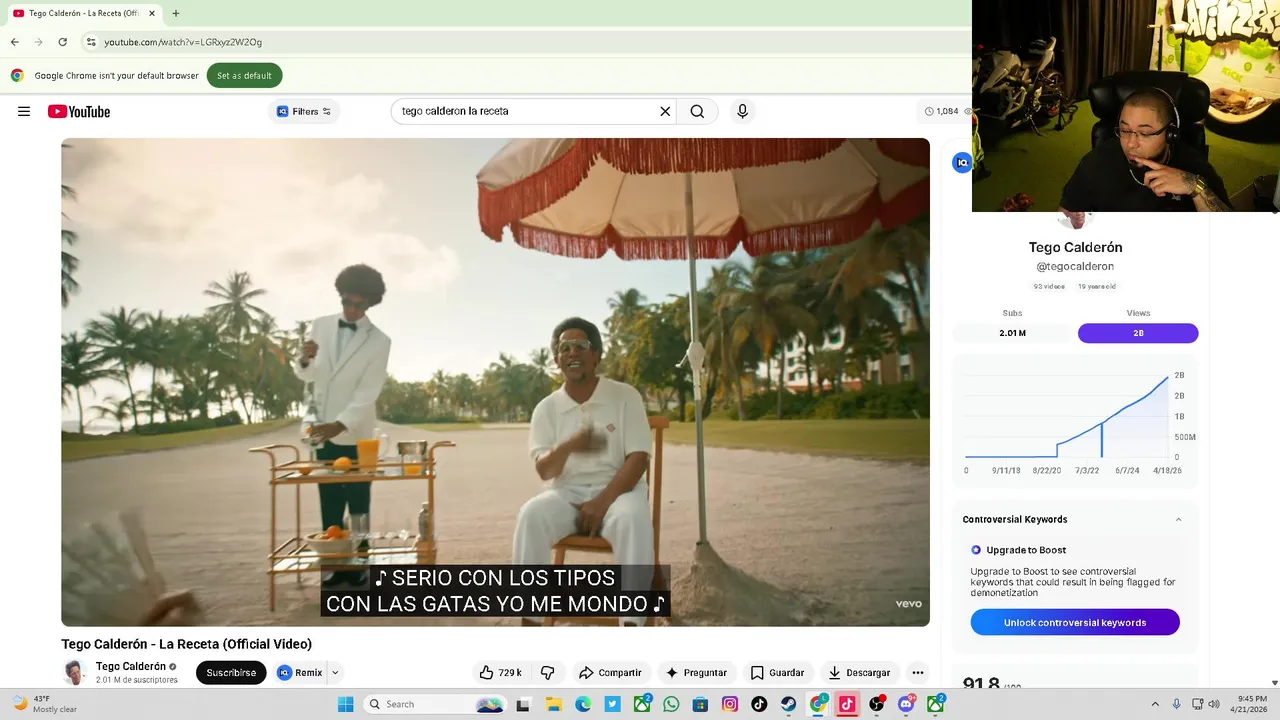
Task: Open a new browser tab
Action: (x=176, y=13)
